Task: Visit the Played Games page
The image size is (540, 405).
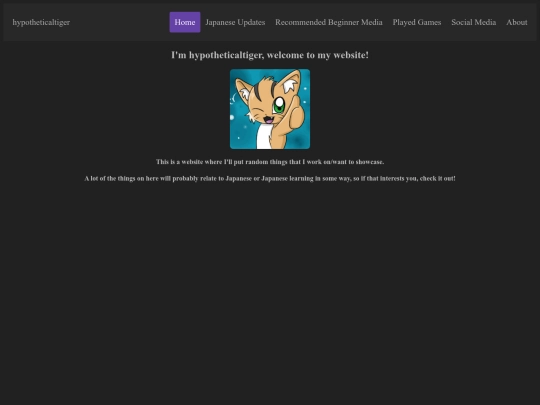Action: (x=417, y=22)
